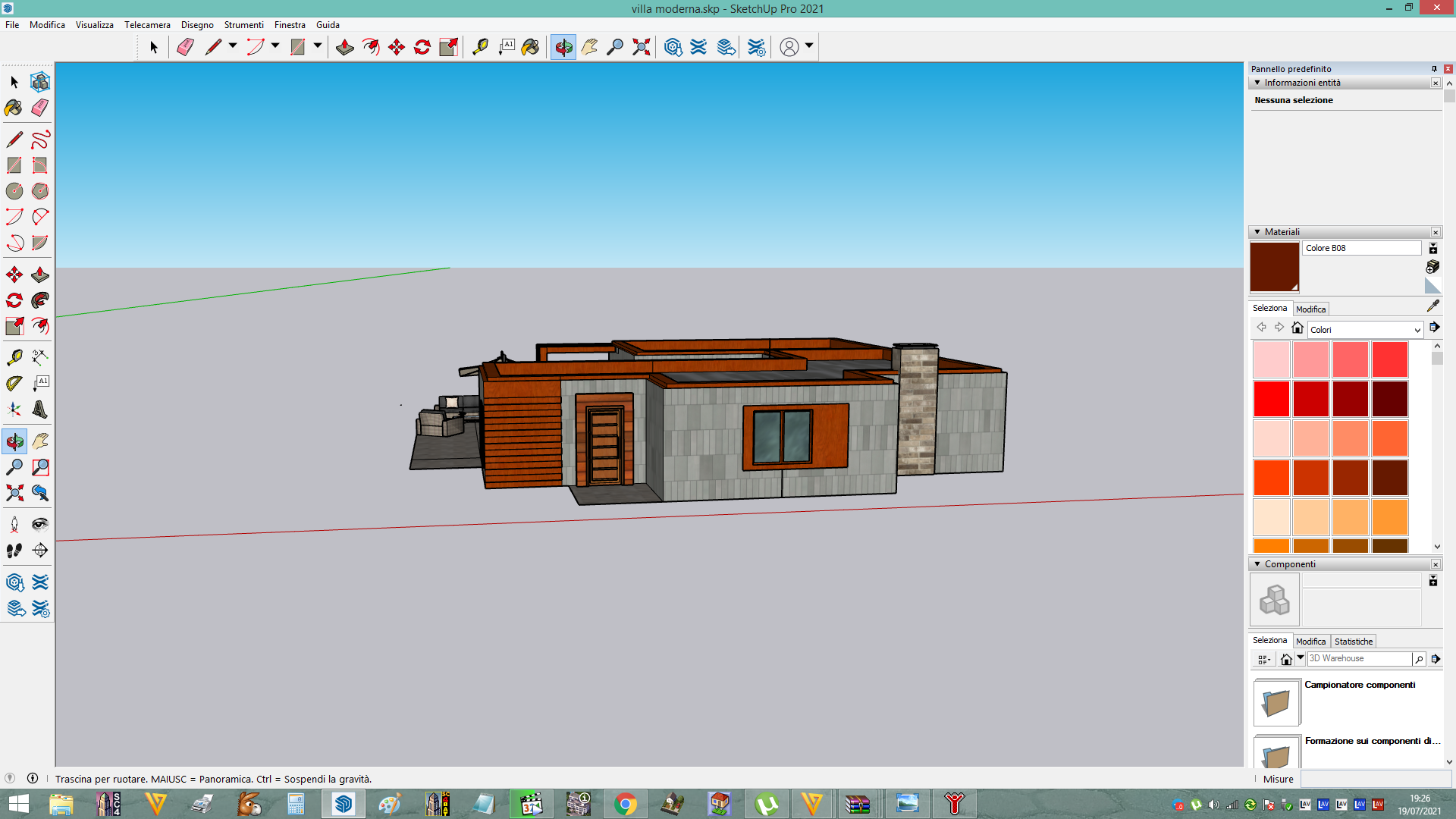The height and width of the screenshot is (819, 1456).
Task: Click the Pan hand in the top toolbar
Action: click(589, 47)
